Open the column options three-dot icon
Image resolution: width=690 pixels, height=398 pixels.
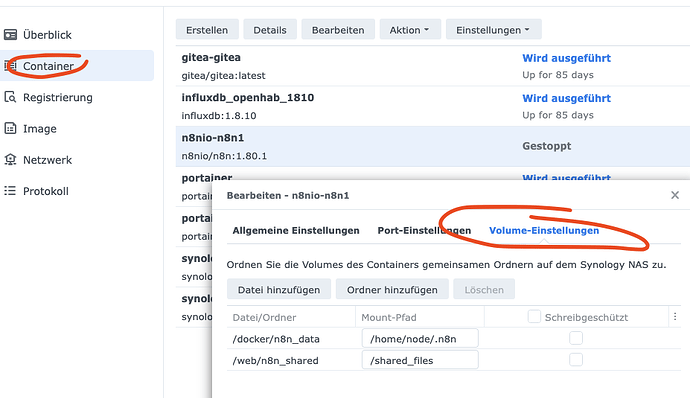coord(675,317)
